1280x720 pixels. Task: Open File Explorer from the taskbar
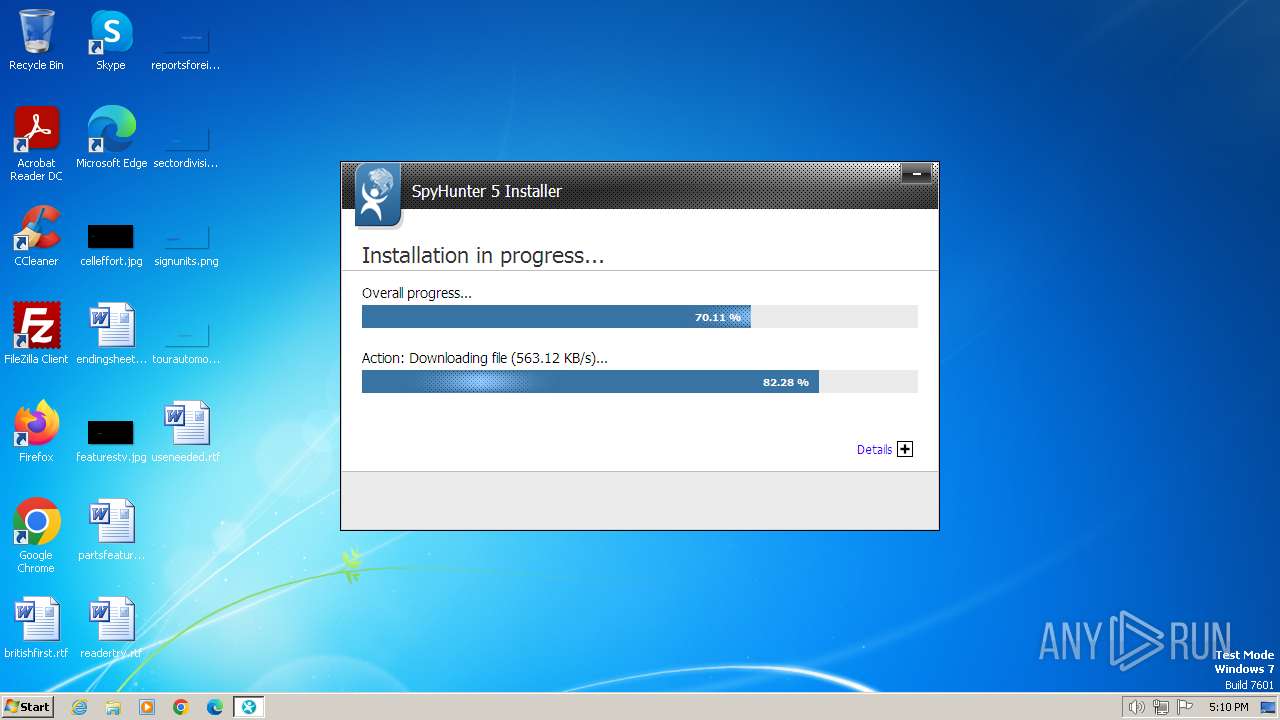pos(113,707)
